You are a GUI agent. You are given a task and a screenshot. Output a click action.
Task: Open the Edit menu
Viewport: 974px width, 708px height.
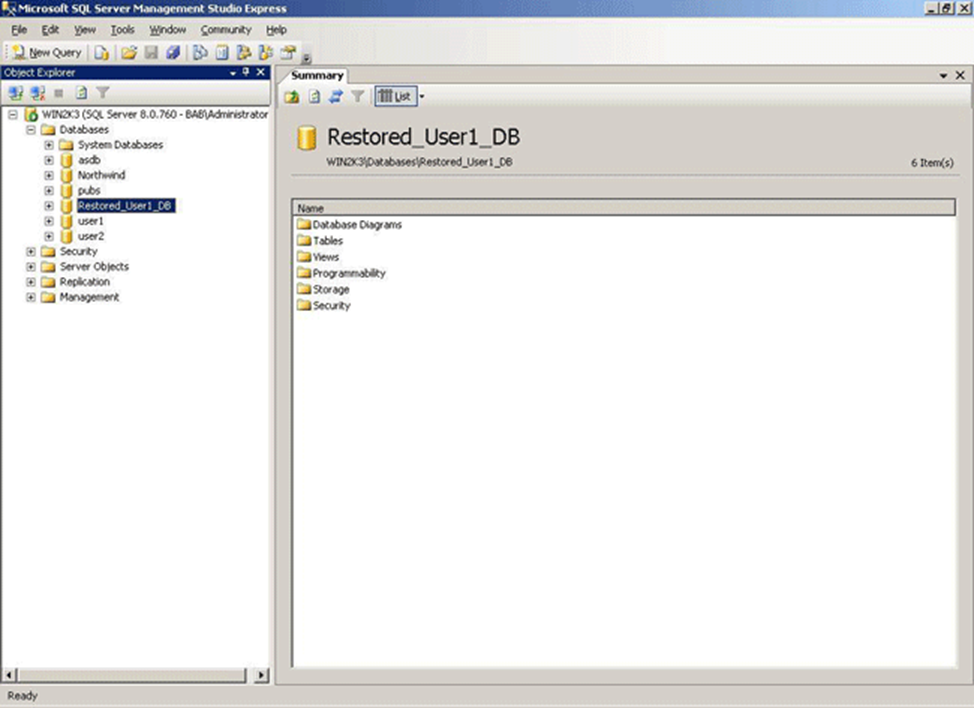click(50, 30)
